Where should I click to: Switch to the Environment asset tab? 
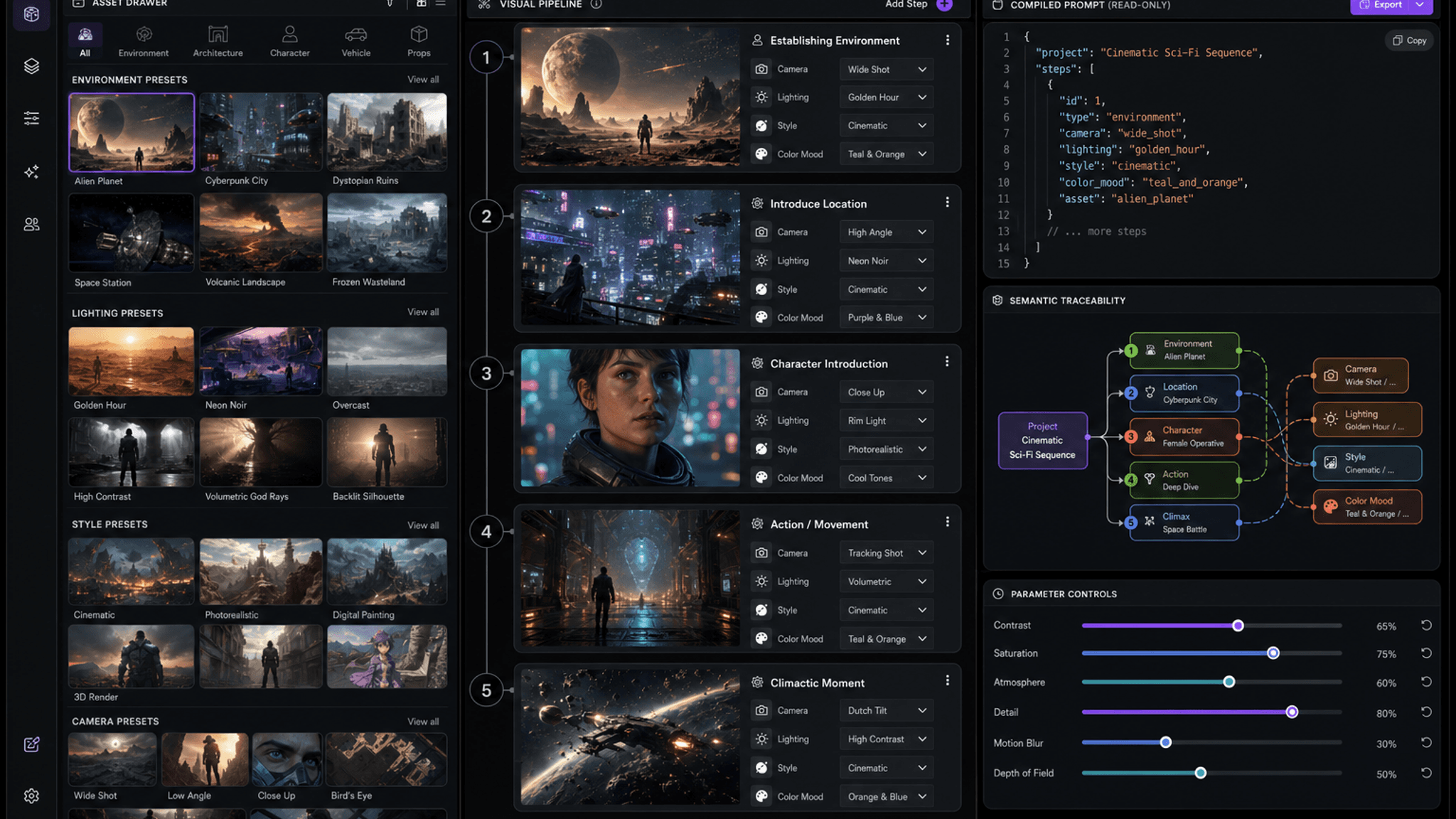(144, 41)
